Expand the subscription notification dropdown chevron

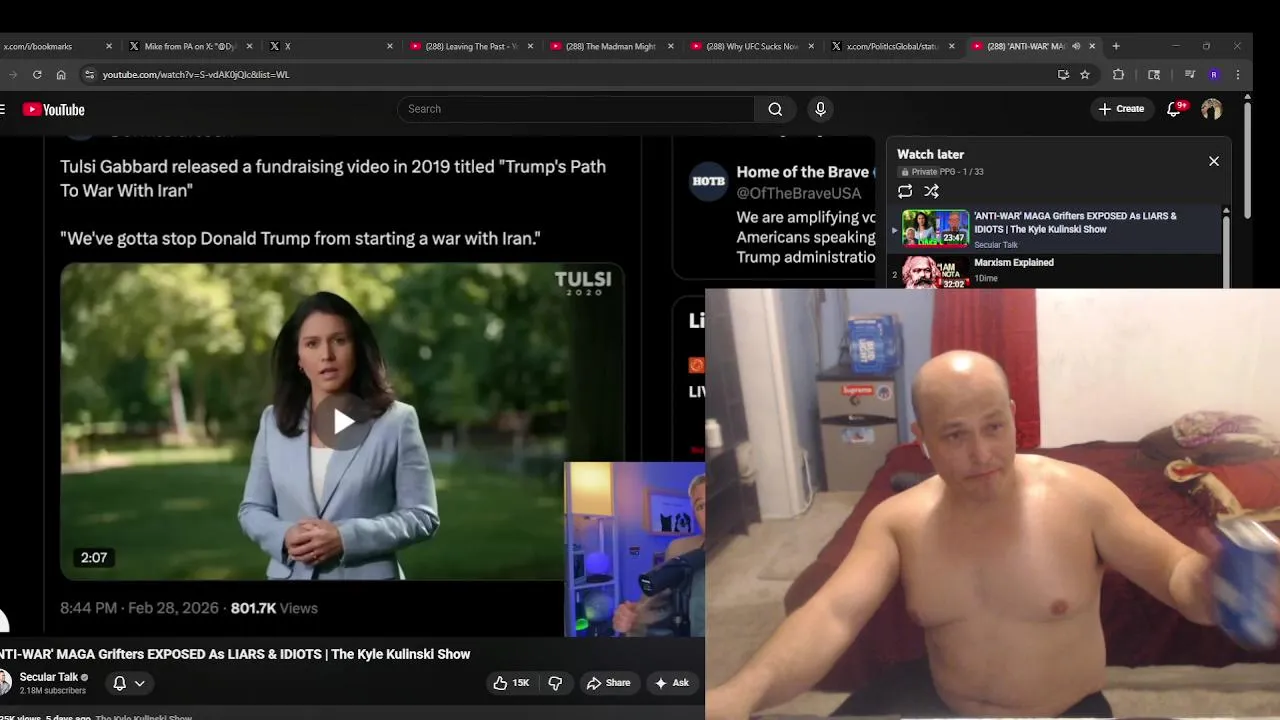pyautogui.click(x=140, y=683)
